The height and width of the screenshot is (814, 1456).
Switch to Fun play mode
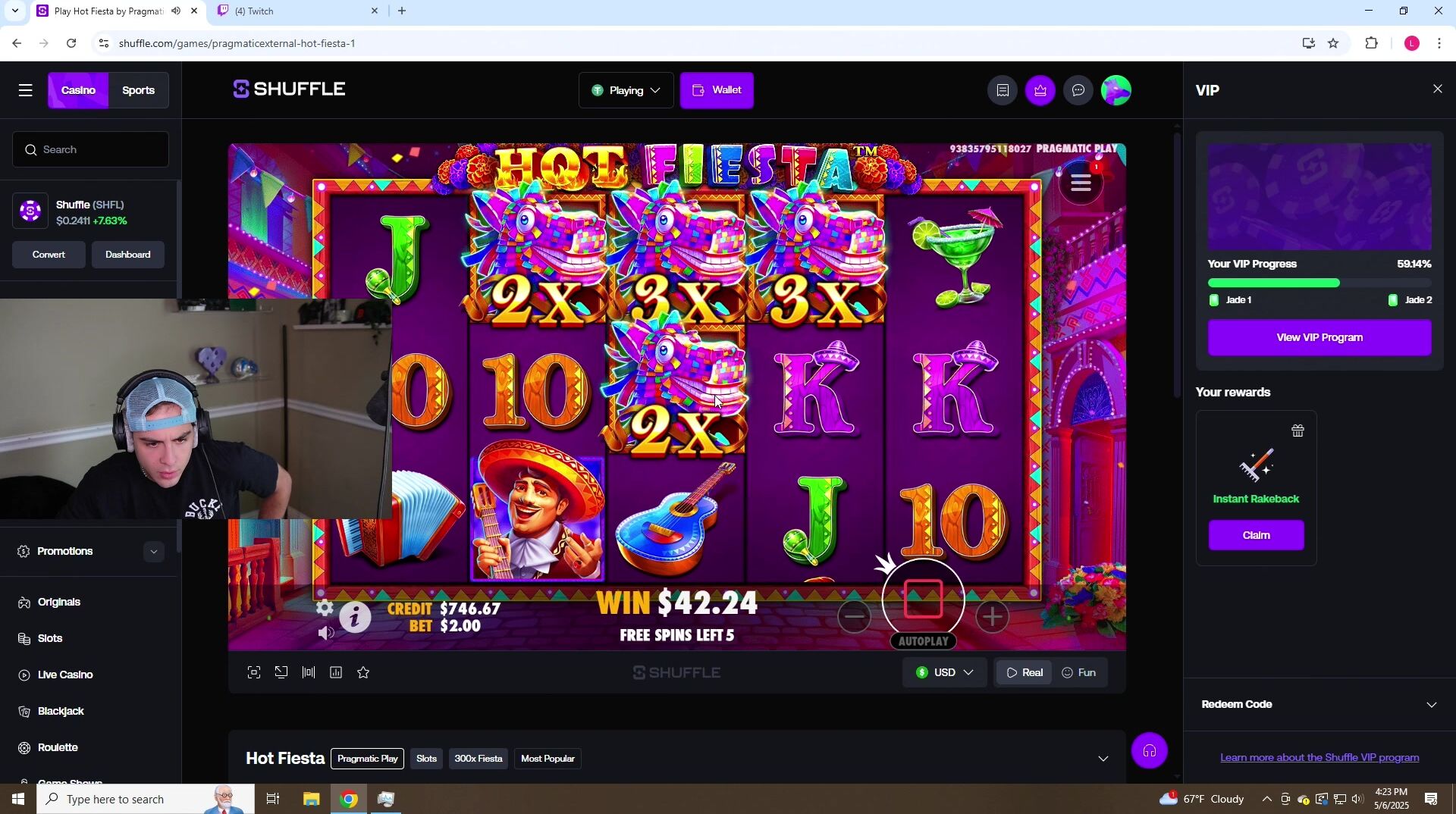click(1078, 672)
